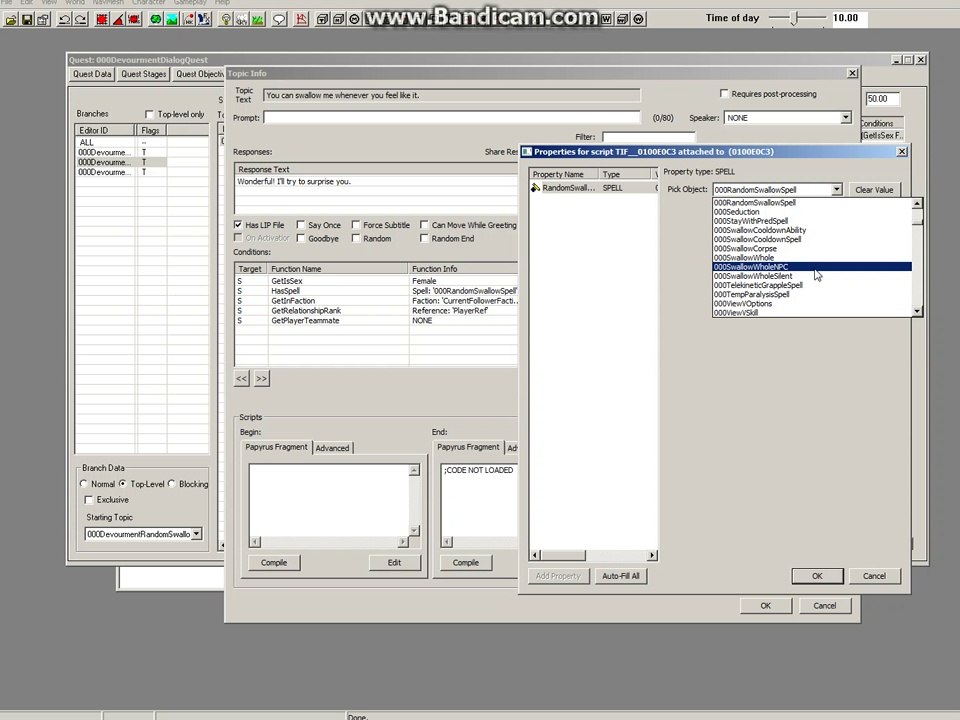Switch to the Begin Advanced tab

coord(332,448)
